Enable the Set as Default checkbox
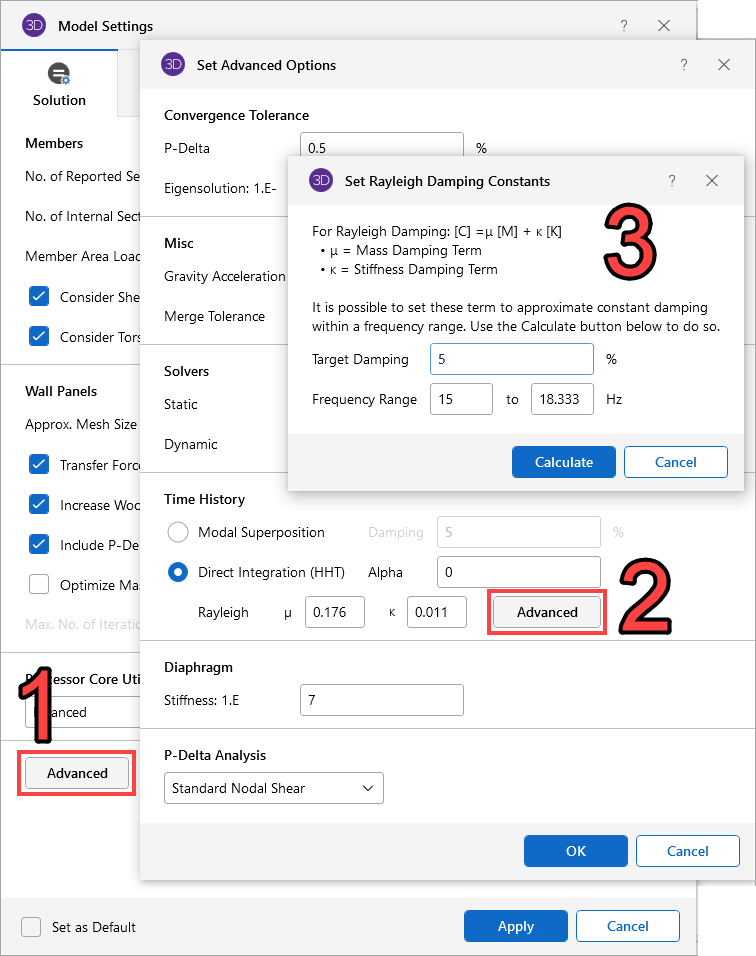756x956 pixels. click(32, 926)
